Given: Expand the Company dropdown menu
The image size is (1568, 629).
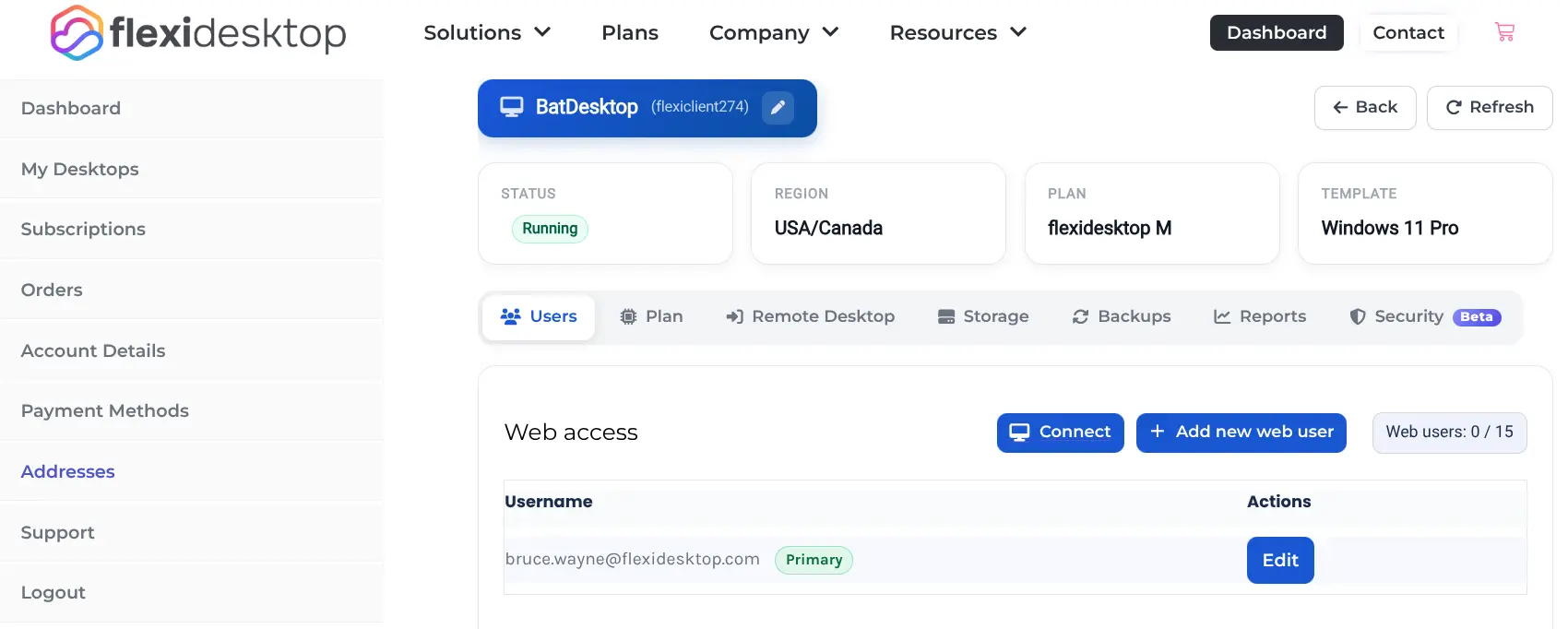Looking at the screenshot, I should 774,32.
